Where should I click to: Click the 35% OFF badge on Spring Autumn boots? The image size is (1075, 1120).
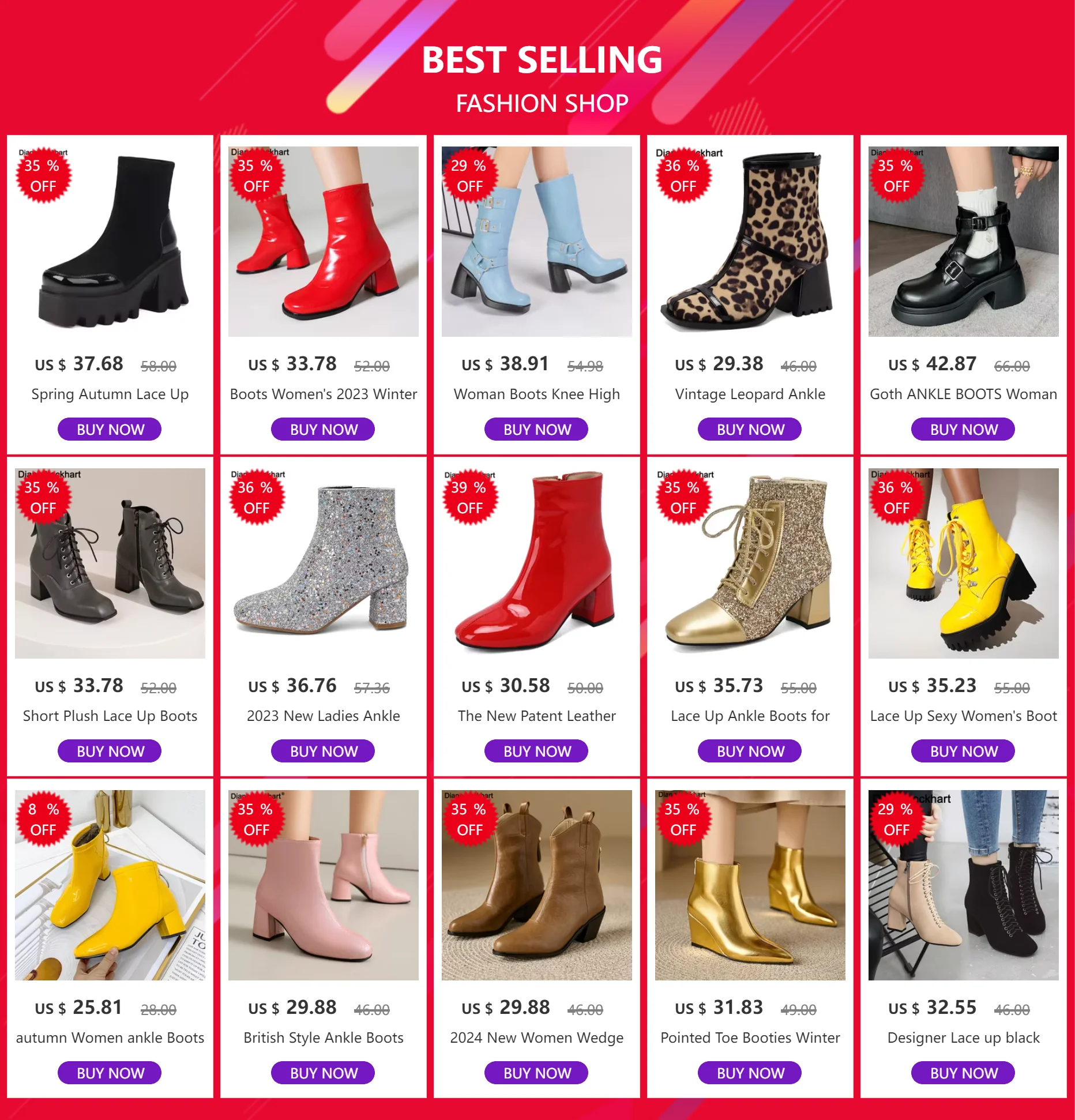tap(43, 175)
